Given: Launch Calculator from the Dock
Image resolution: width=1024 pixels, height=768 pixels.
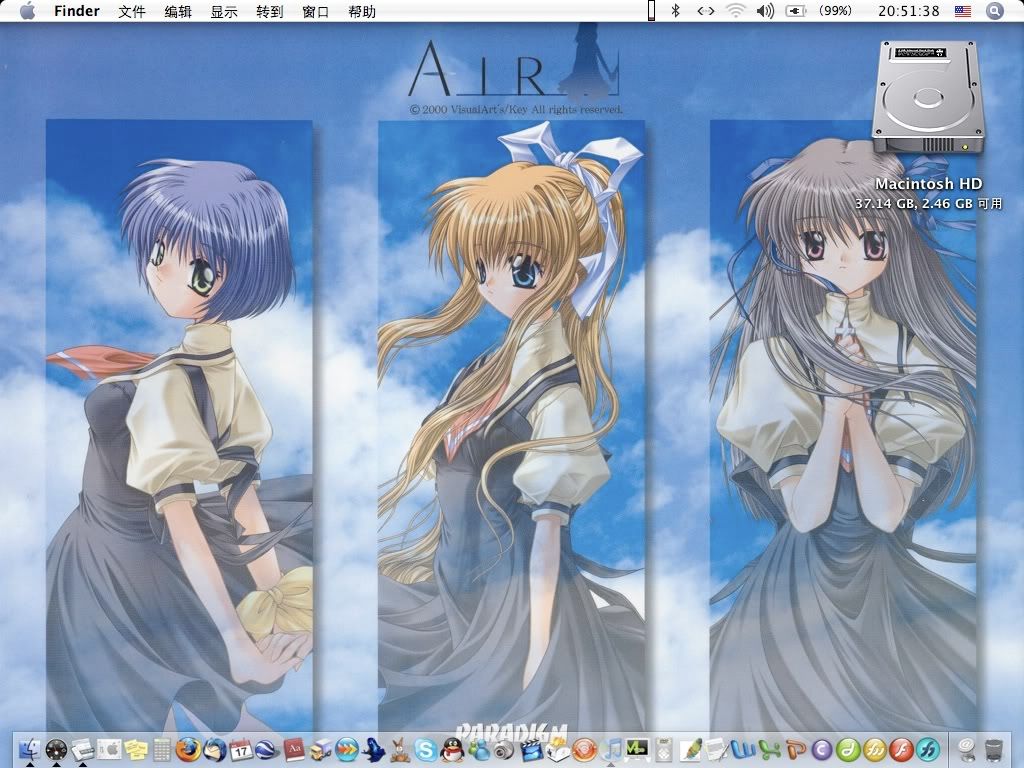Looking at the screenshot, I should click(x=162, y=749).
